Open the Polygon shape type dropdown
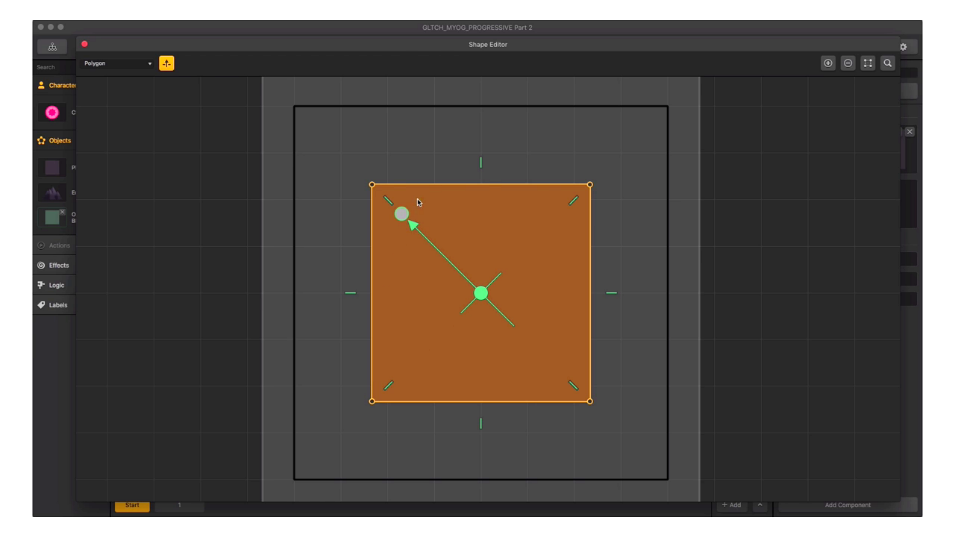This screenshot has width=955, height=537. 118,64
